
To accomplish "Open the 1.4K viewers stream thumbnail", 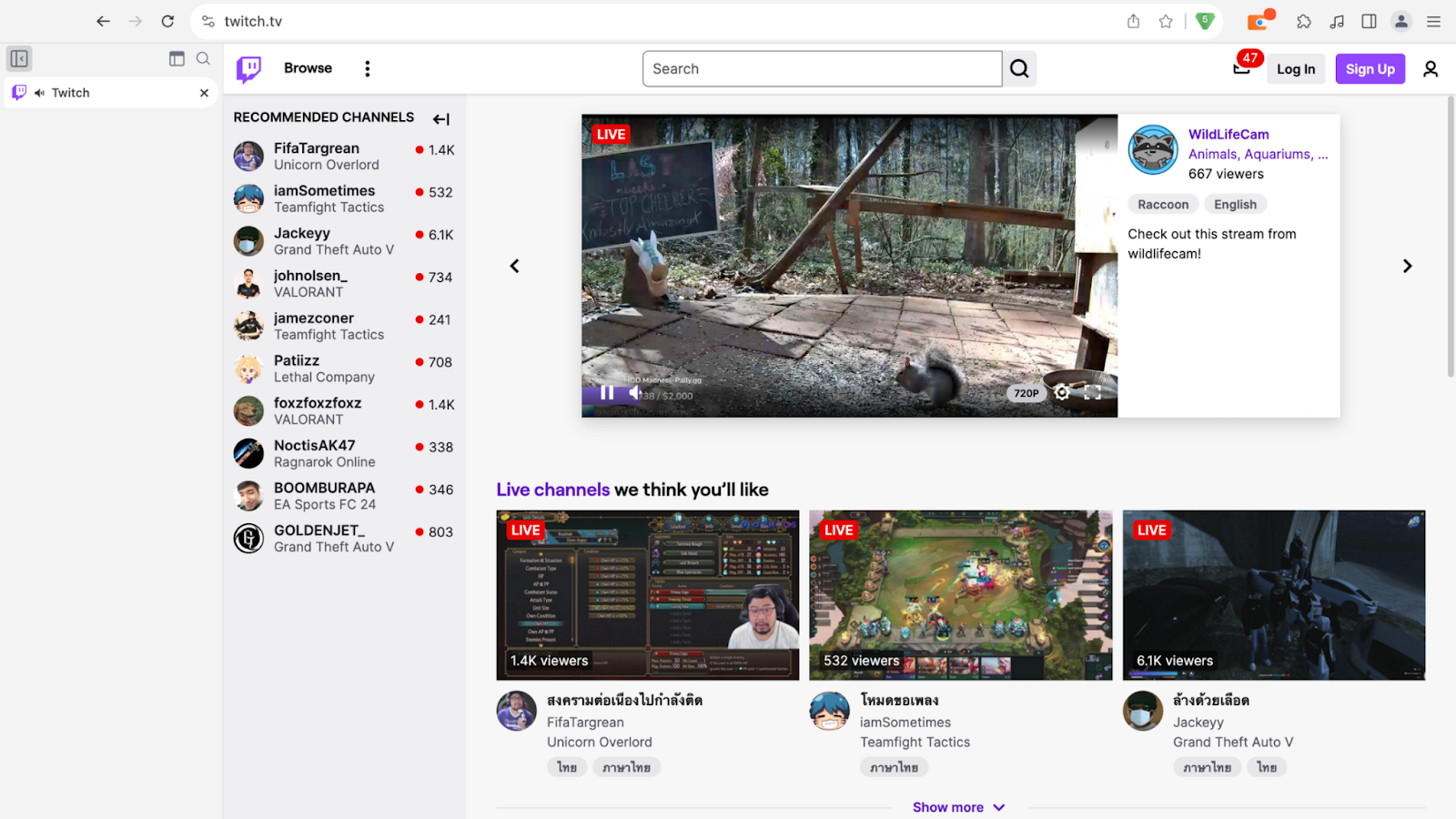I will point(648,595).
